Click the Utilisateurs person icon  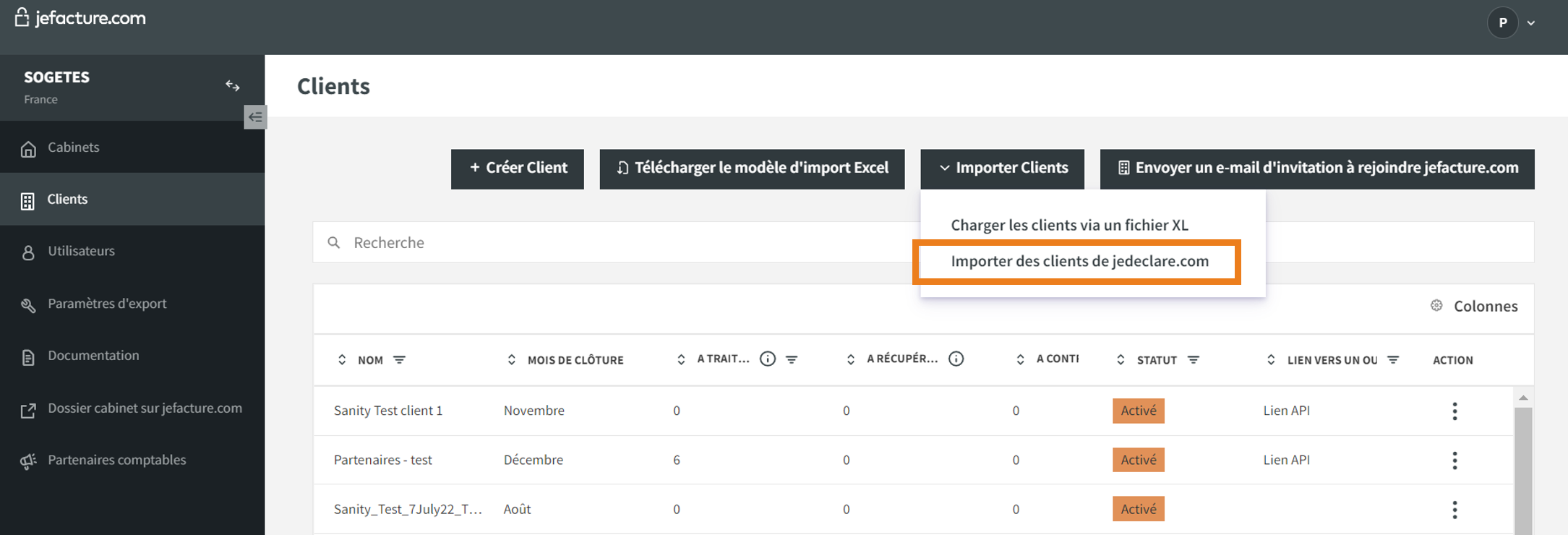[28, 252]
